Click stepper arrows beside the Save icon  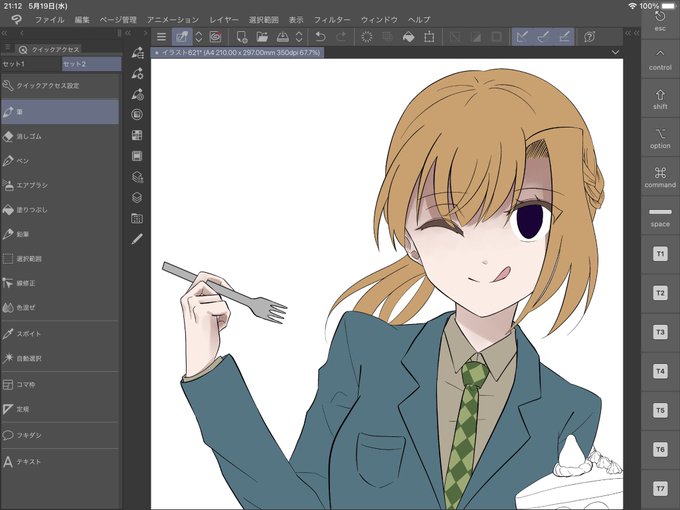pos(299,37)
